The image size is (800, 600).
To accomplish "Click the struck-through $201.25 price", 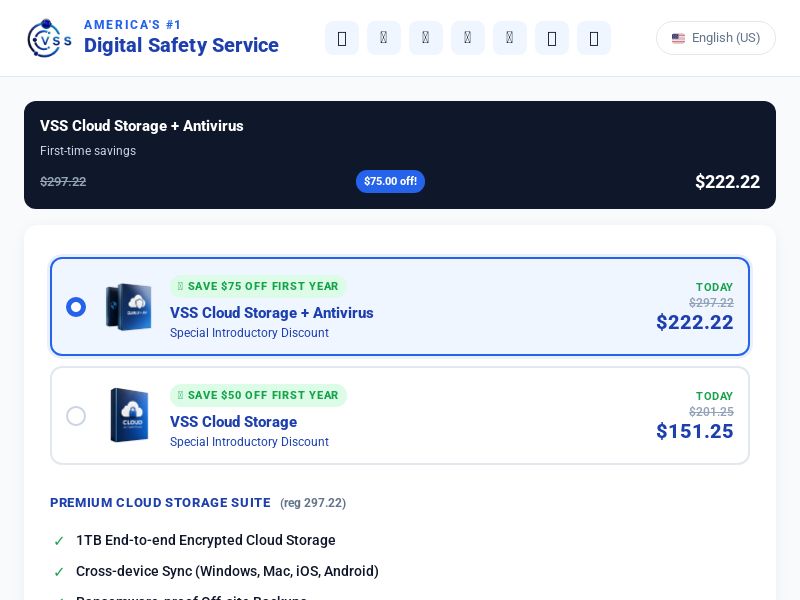I will tap(711, 412).
